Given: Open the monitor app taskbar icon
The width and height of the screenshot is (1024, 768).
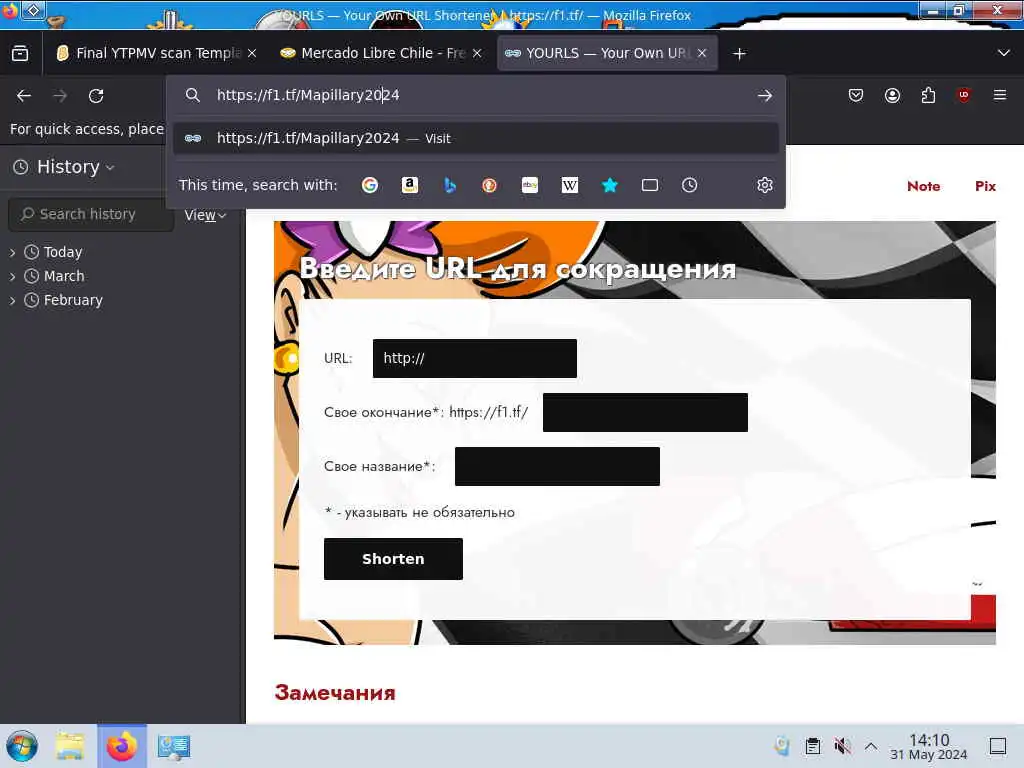Looking at the screenshot, I should (x=173, y=746).
